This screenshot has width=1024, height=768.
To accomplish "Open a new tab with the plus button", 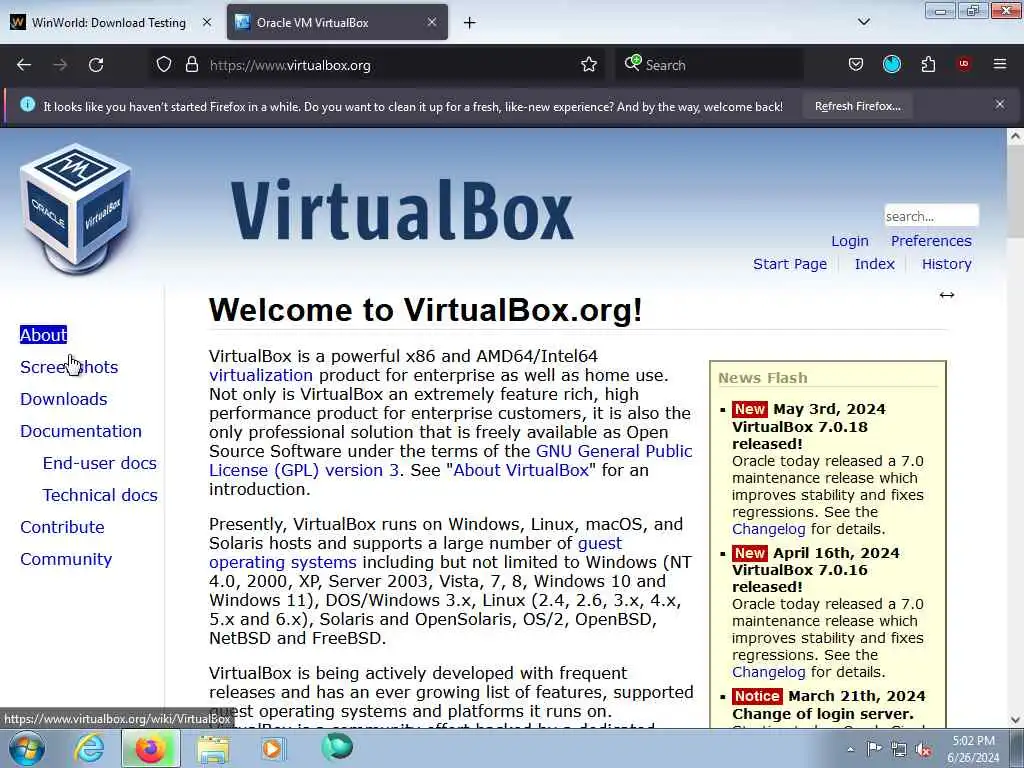I will pyautogui.click(x=470, y=23).
